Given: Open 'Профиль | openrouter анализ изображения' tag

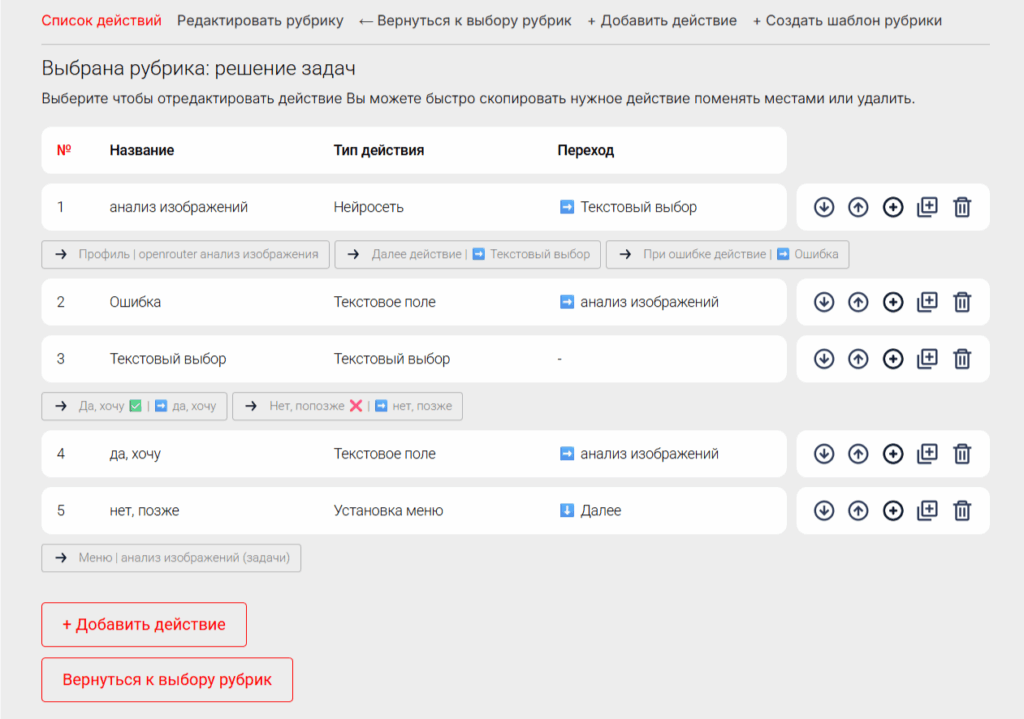Looking at the screenshot, I should pos(186,255).
